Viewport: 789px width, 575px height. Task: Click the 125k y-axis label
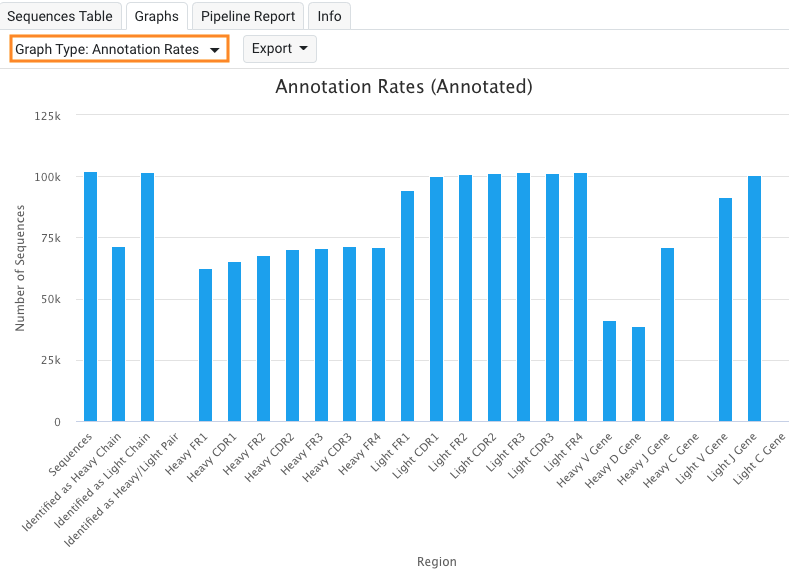click(x=47, y=116)
